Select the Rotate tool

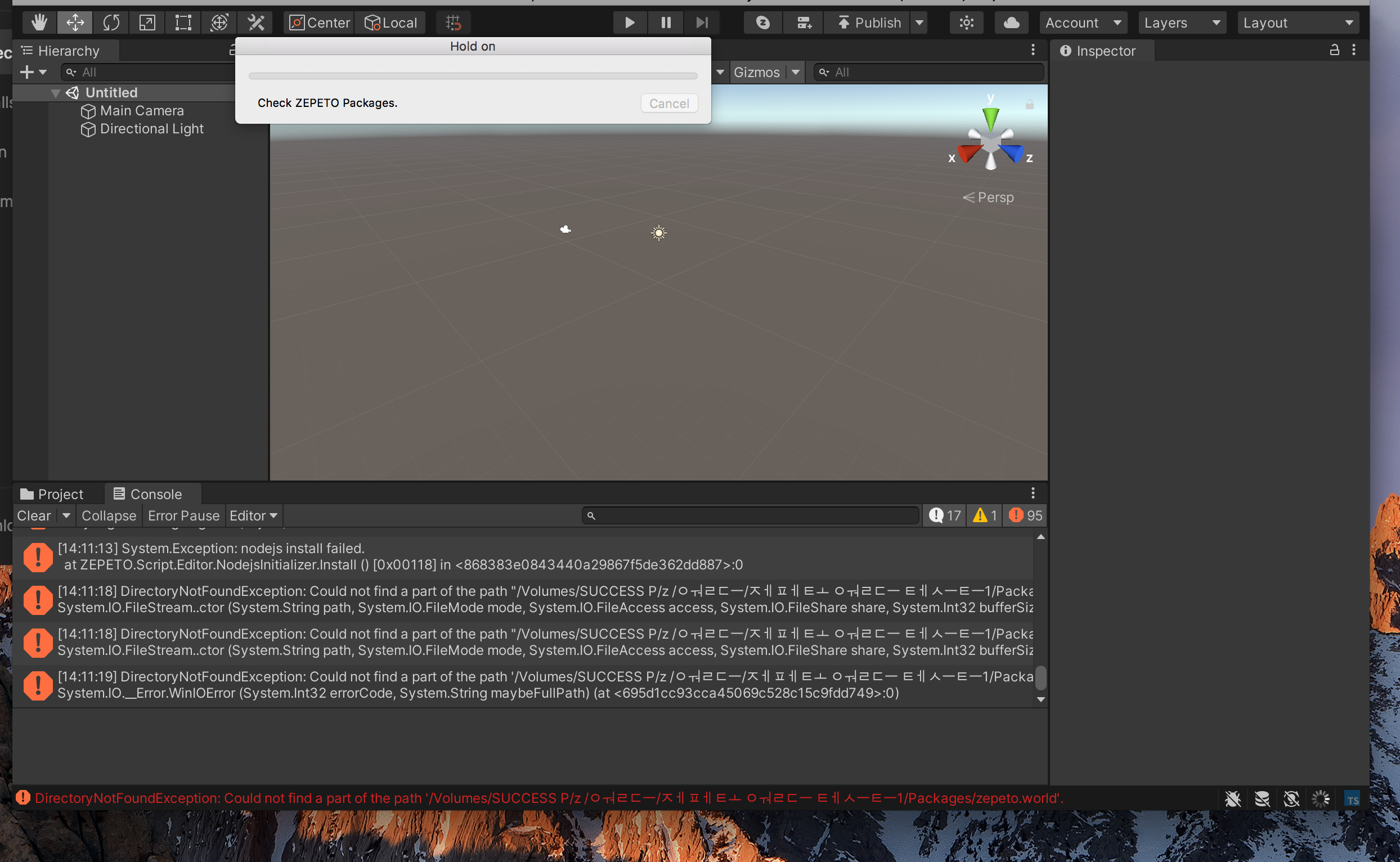pyautogui.click(x=111, y=23)
